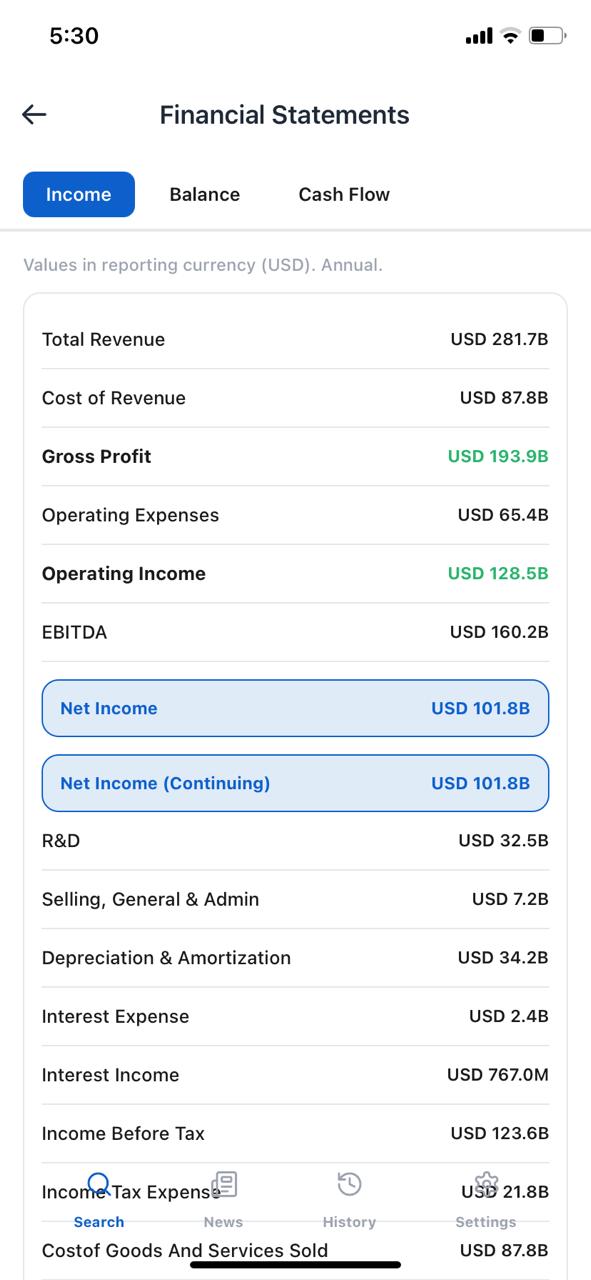This screenshot has height=1280, width=591.
Task: Switch to the Balance tab
Action: (204, 194)
